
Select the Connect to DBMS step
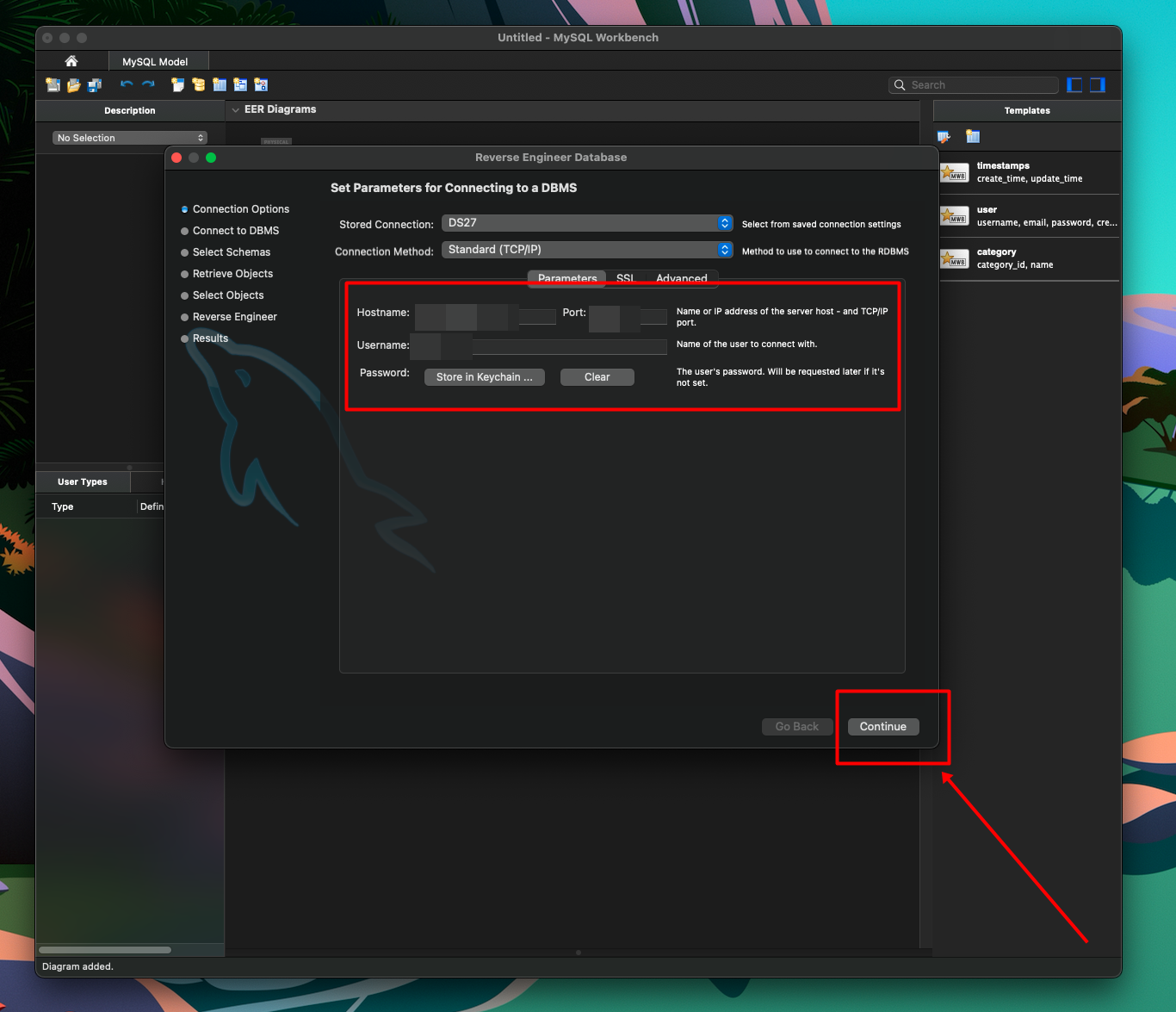click(230, 231)
